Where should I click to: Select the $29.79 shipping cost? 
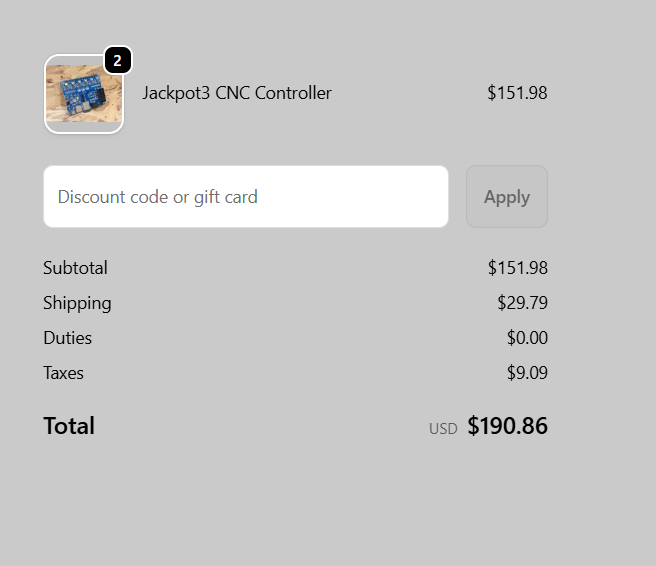coord(522,303)
